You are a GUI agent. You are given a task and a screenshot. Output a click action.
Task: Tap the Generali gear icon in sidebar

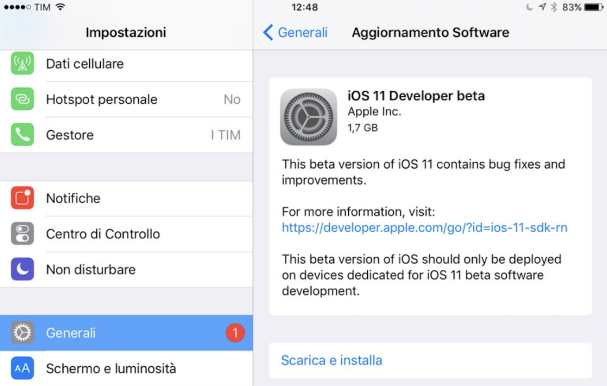[x=22, y=333]
